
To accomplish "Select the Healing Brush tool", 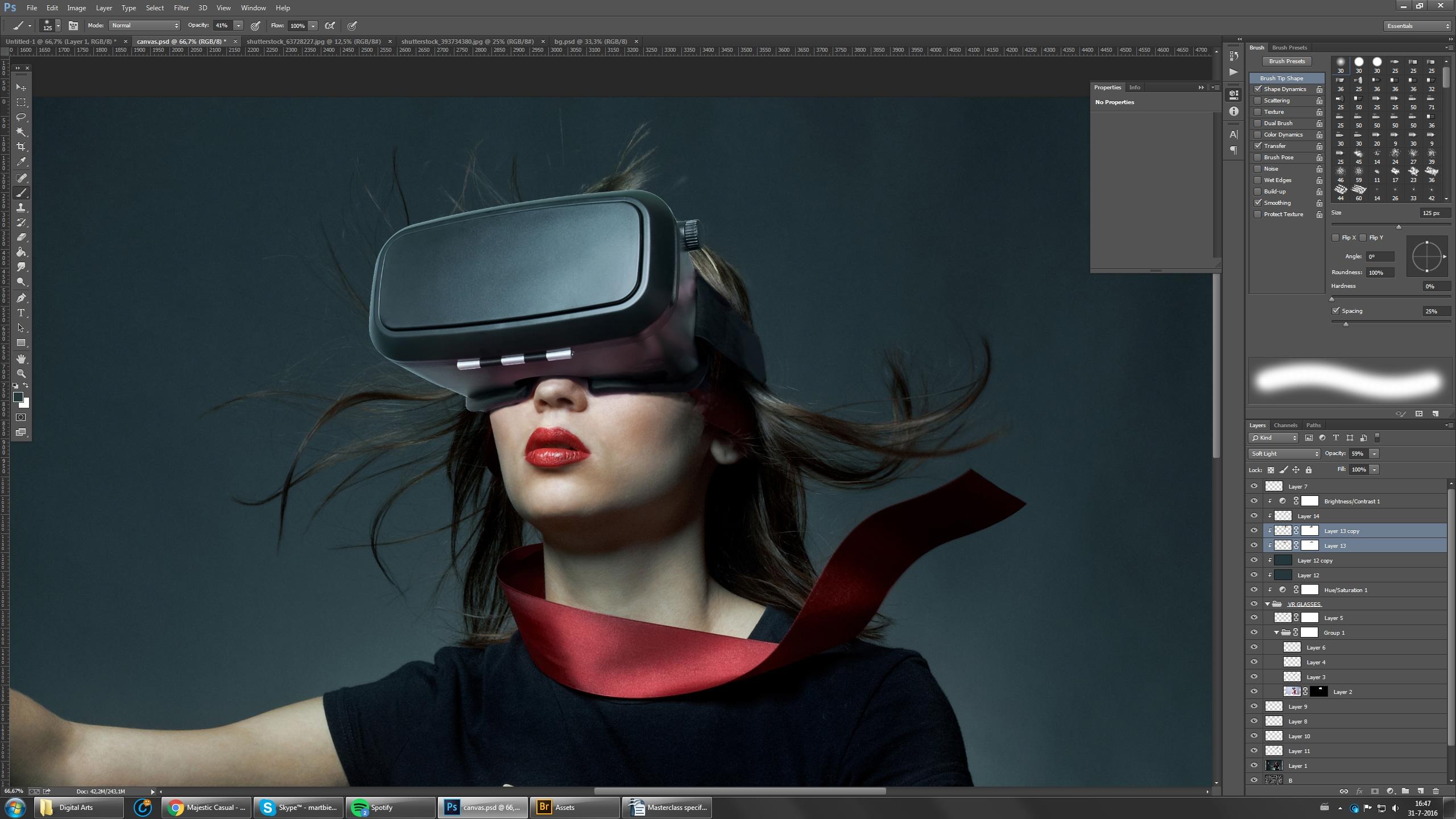I will pyautogui.click(x=21, y=178).
